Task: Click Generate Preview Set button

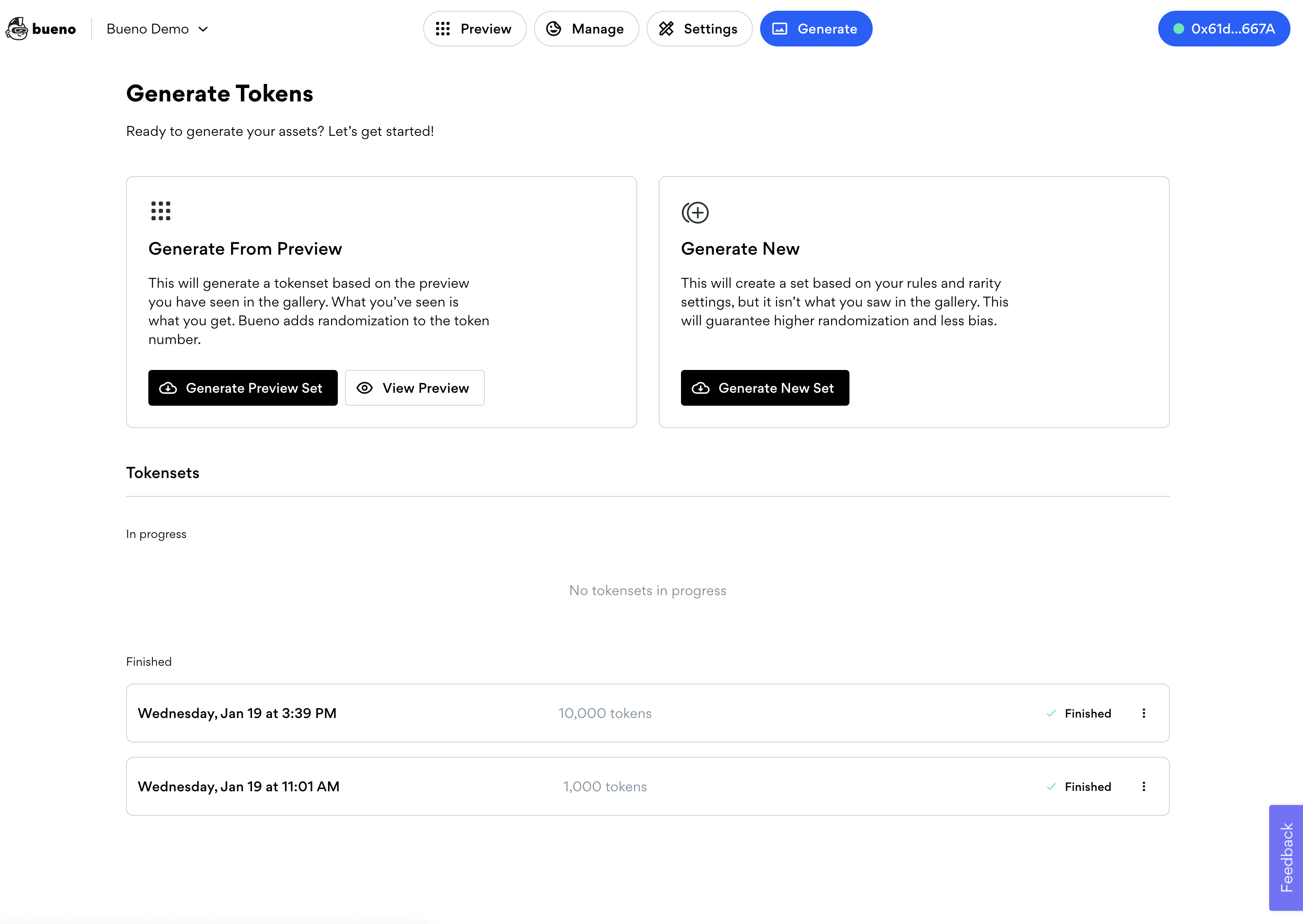Action: (242, 388)
